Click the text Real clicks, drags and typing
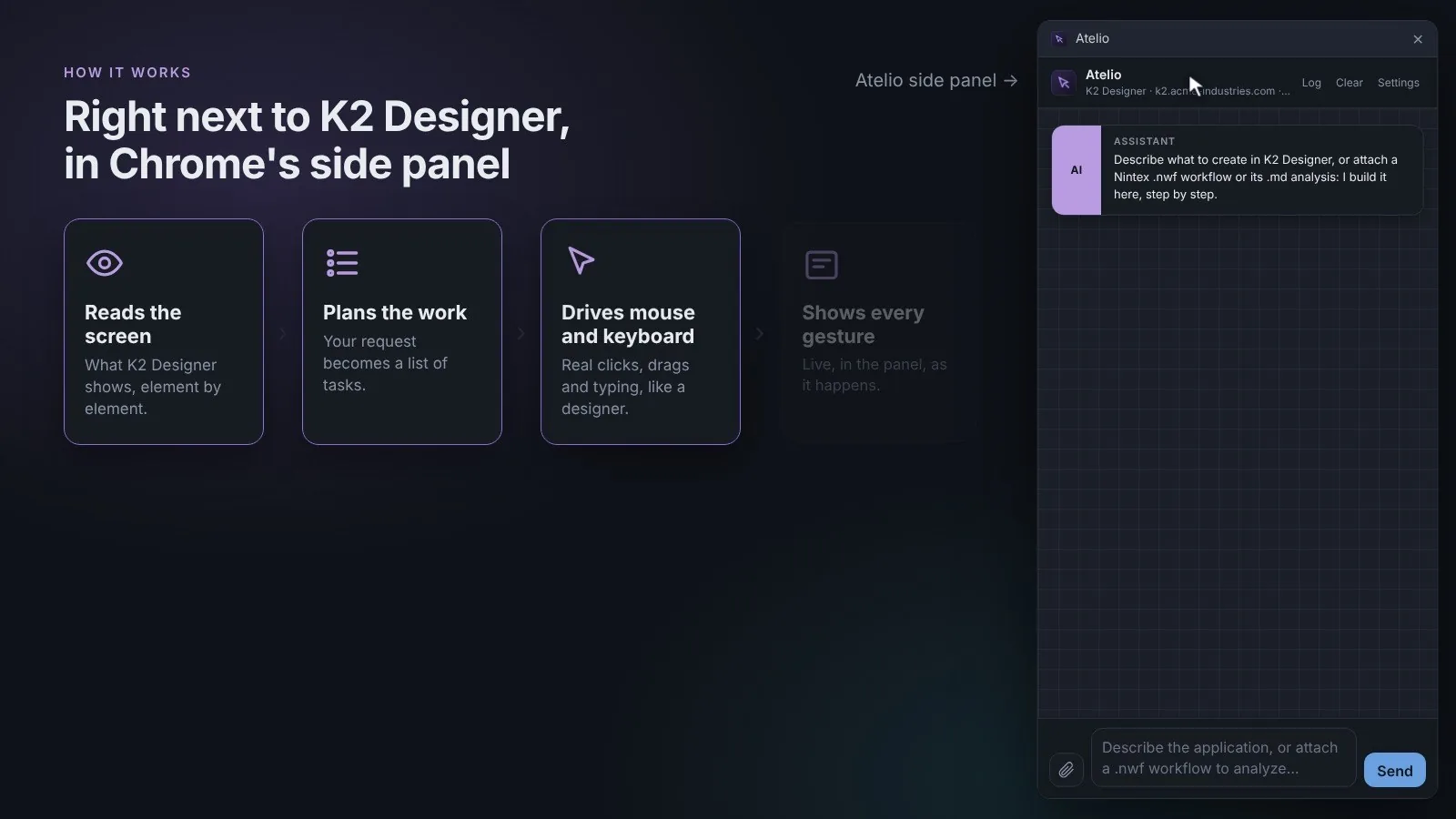The width and height of the screenshot is (1456, 819). pyautogui.click(x=625, y=387)
